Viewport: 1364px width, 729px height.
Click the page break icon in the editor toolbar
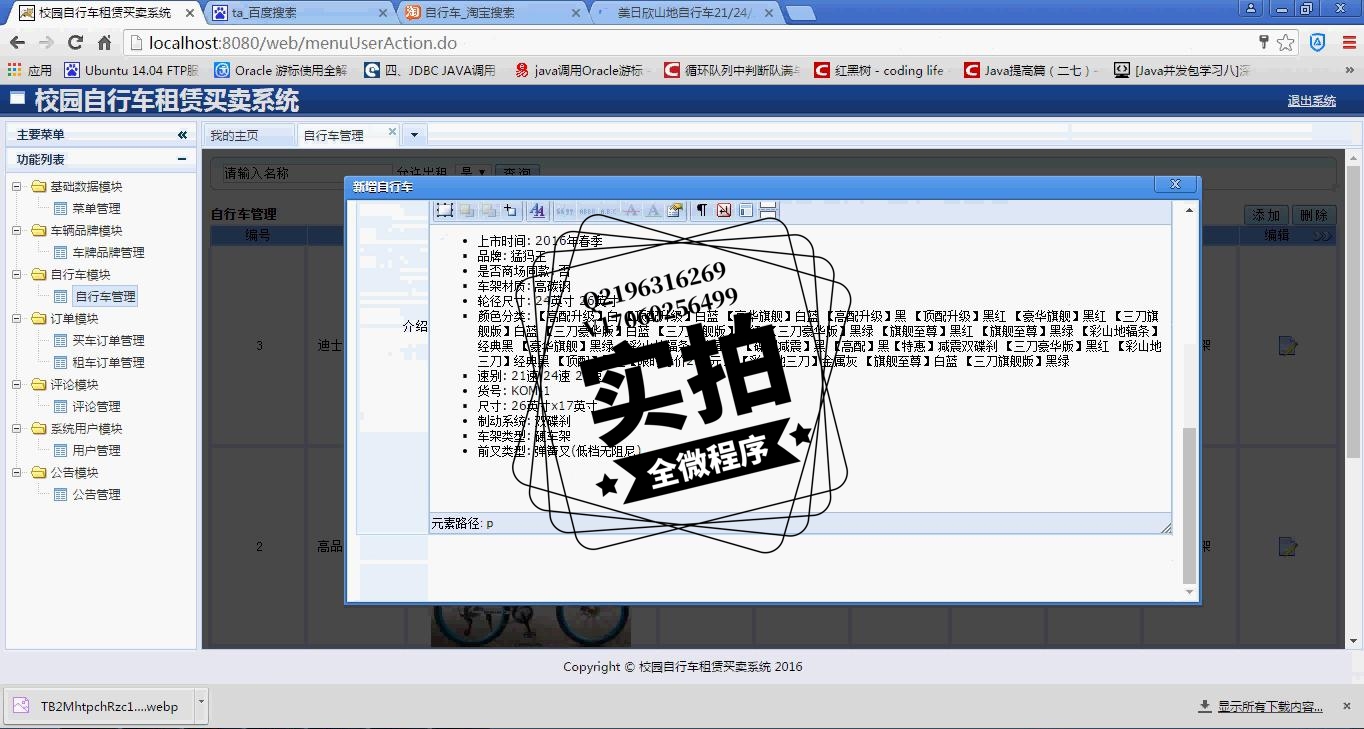768,210
